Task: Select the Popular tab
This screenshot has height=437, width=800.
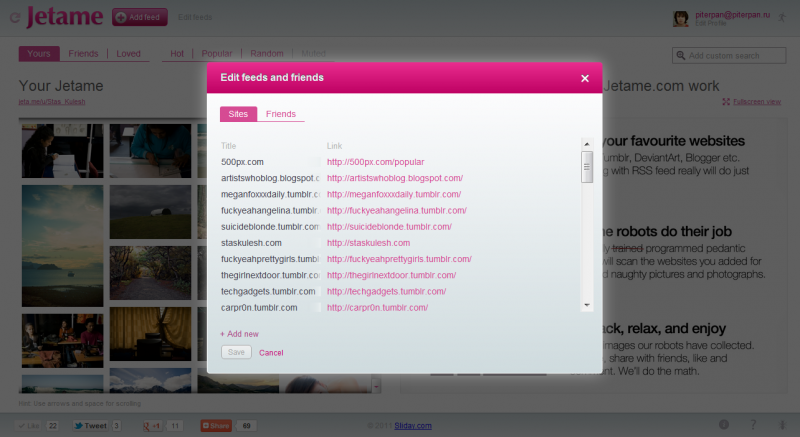Action: [217, 54]
